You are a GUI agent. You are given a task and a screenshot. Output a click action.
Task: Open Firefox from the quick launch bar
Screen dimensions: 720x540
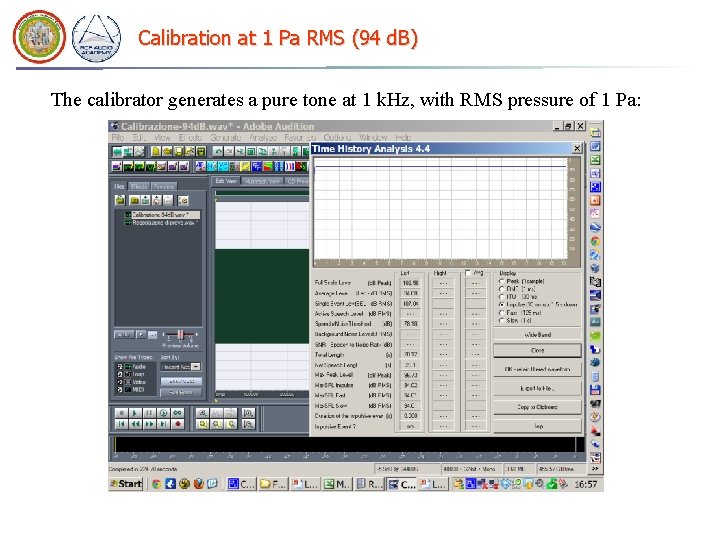[x=198, y=484]
